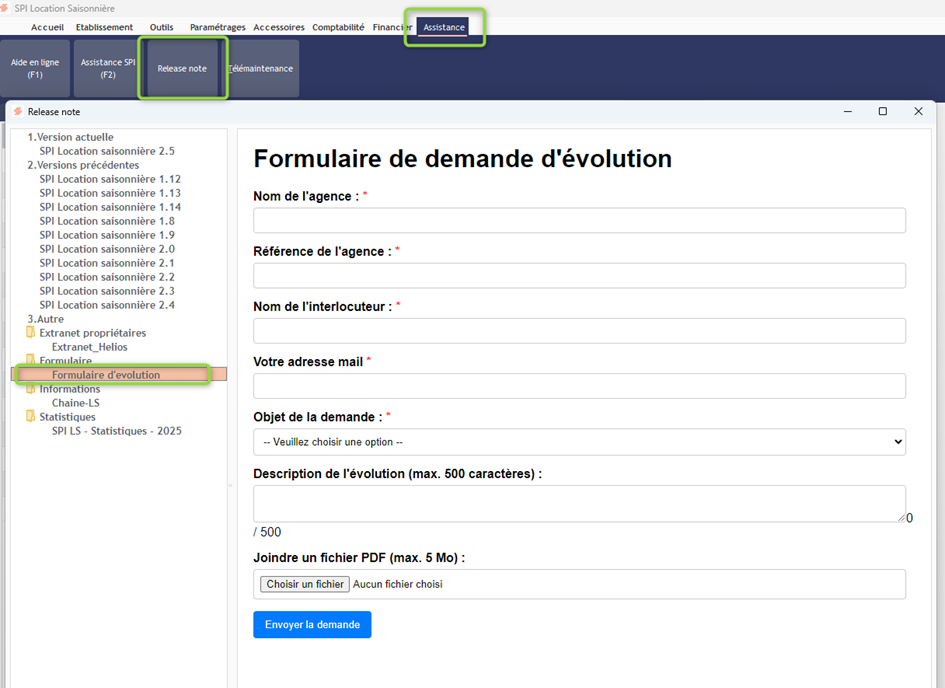945x688 pixels.
Task: Click the Choisir un fichier button
Action: click(305, 584)
